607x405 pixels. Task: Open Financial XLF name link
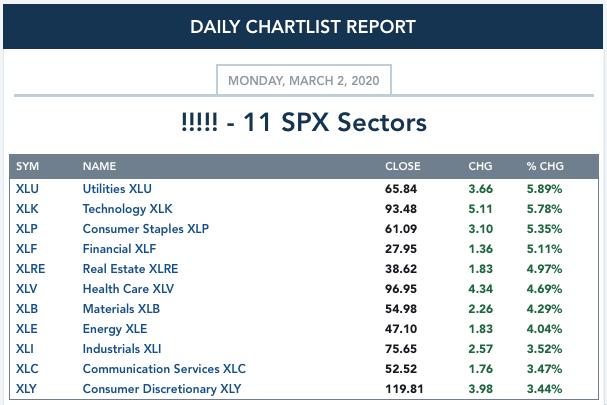coord(119,249)
